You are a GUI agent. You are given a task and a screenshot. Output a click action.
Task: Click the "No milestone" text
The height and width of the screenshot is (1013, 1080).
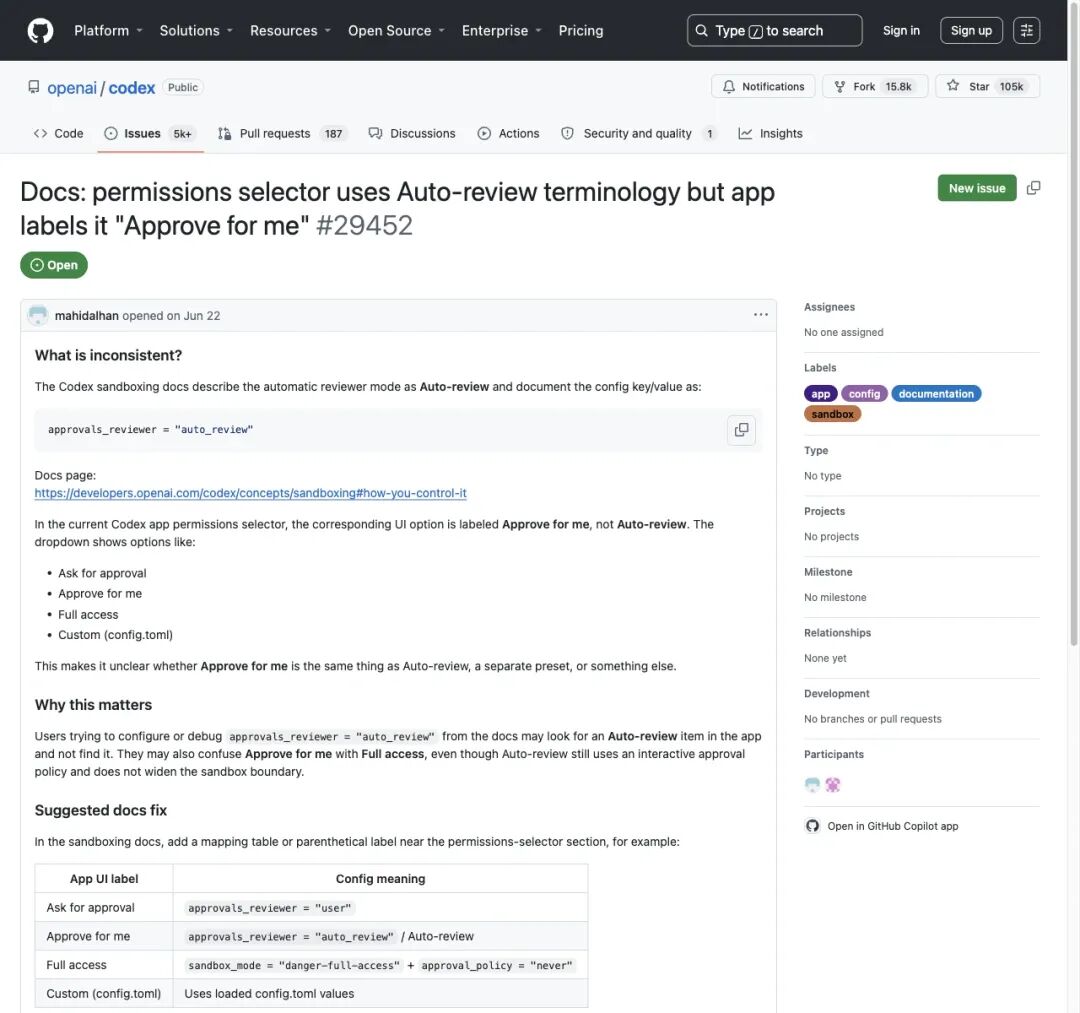[x=835, y=597]
